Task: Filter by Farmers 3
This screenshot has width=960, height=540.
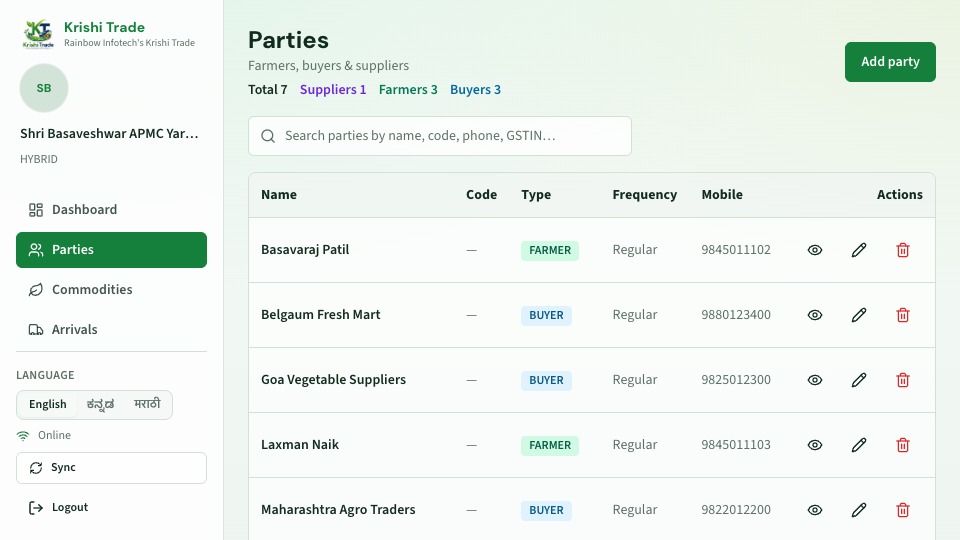Action: 408,89
